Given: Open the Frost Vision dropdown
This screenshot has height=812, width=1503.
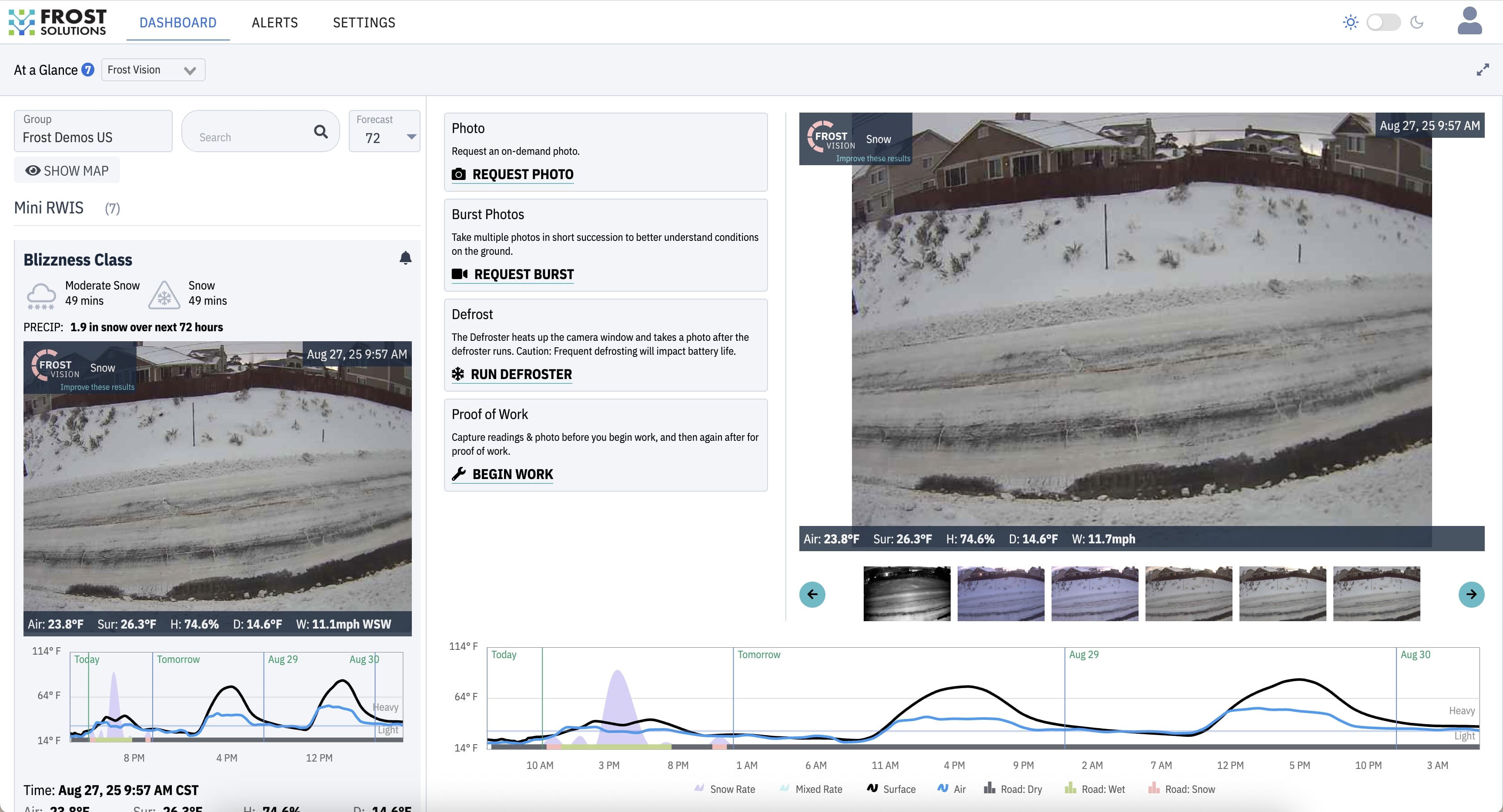Looking at the screenshot, I should point(153,70).
